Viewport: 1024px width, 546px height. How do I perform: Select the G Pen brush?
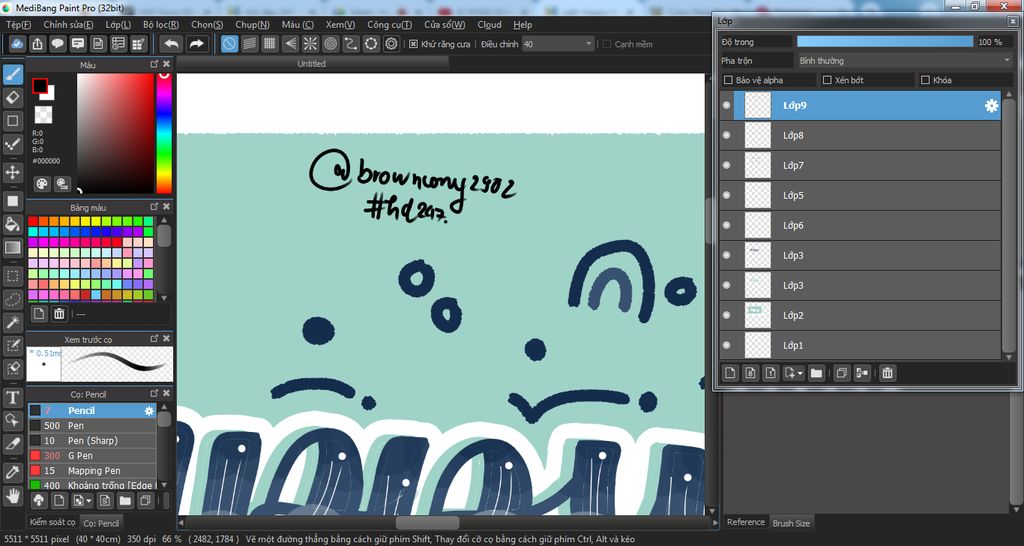[92, 455]
